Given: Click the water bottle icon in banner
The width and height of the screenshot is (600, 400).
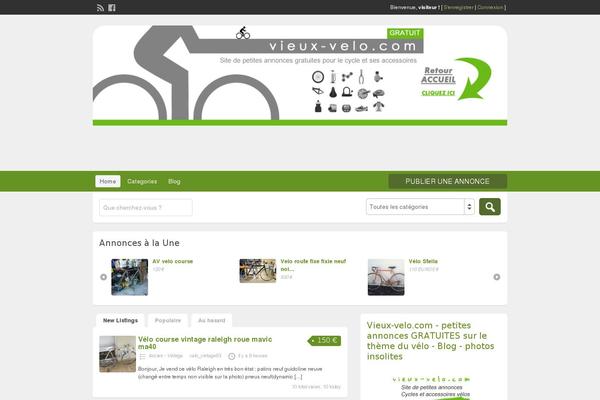Looking at the screenshot, I should 318,107.
